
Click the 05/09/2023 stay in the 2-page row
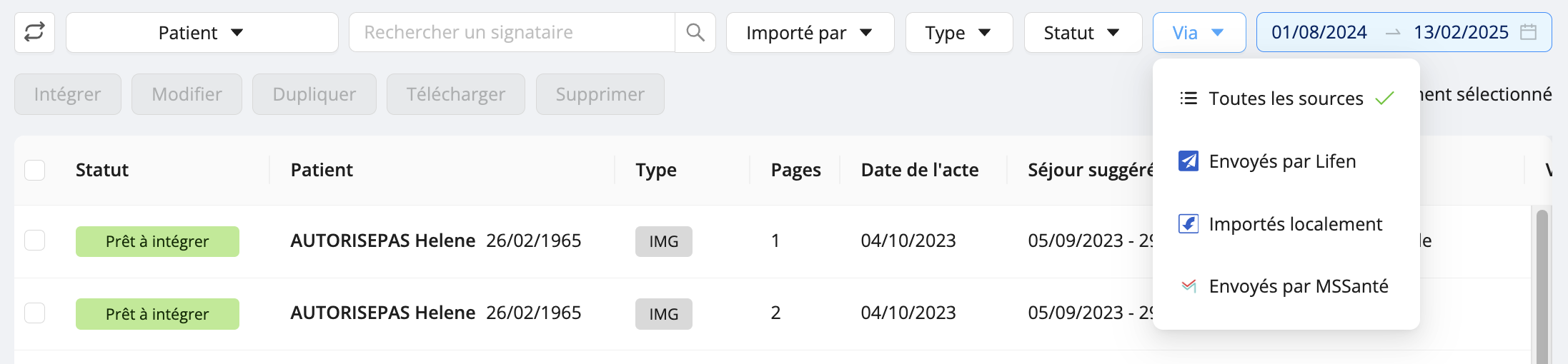coord(1090,313)
